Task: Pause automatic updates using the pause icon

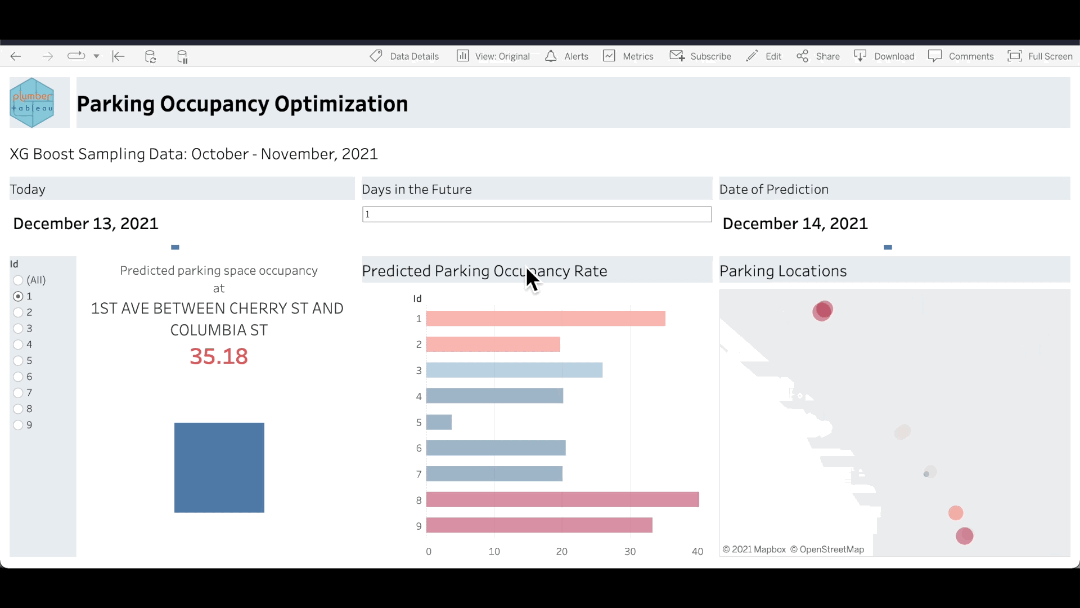Action: click(x=182, y=57)
